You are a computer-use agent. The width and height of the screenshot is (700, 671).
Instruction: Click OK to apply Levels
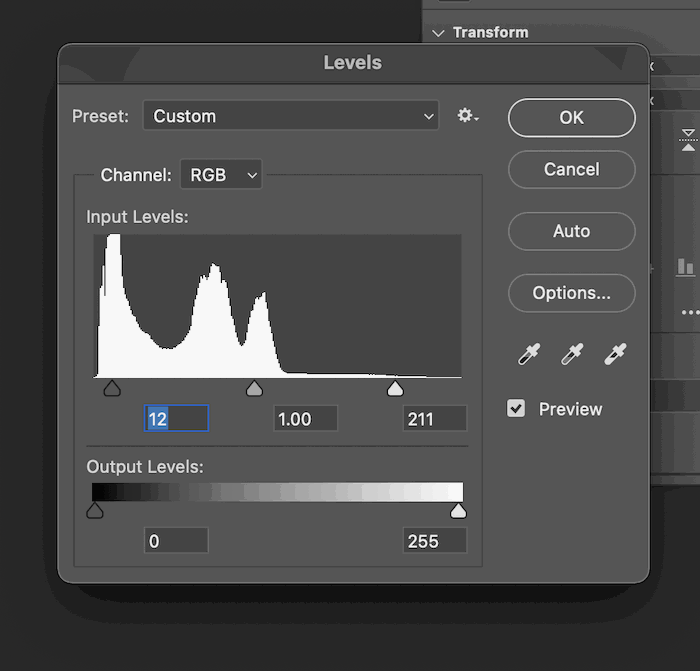(571, 118)
